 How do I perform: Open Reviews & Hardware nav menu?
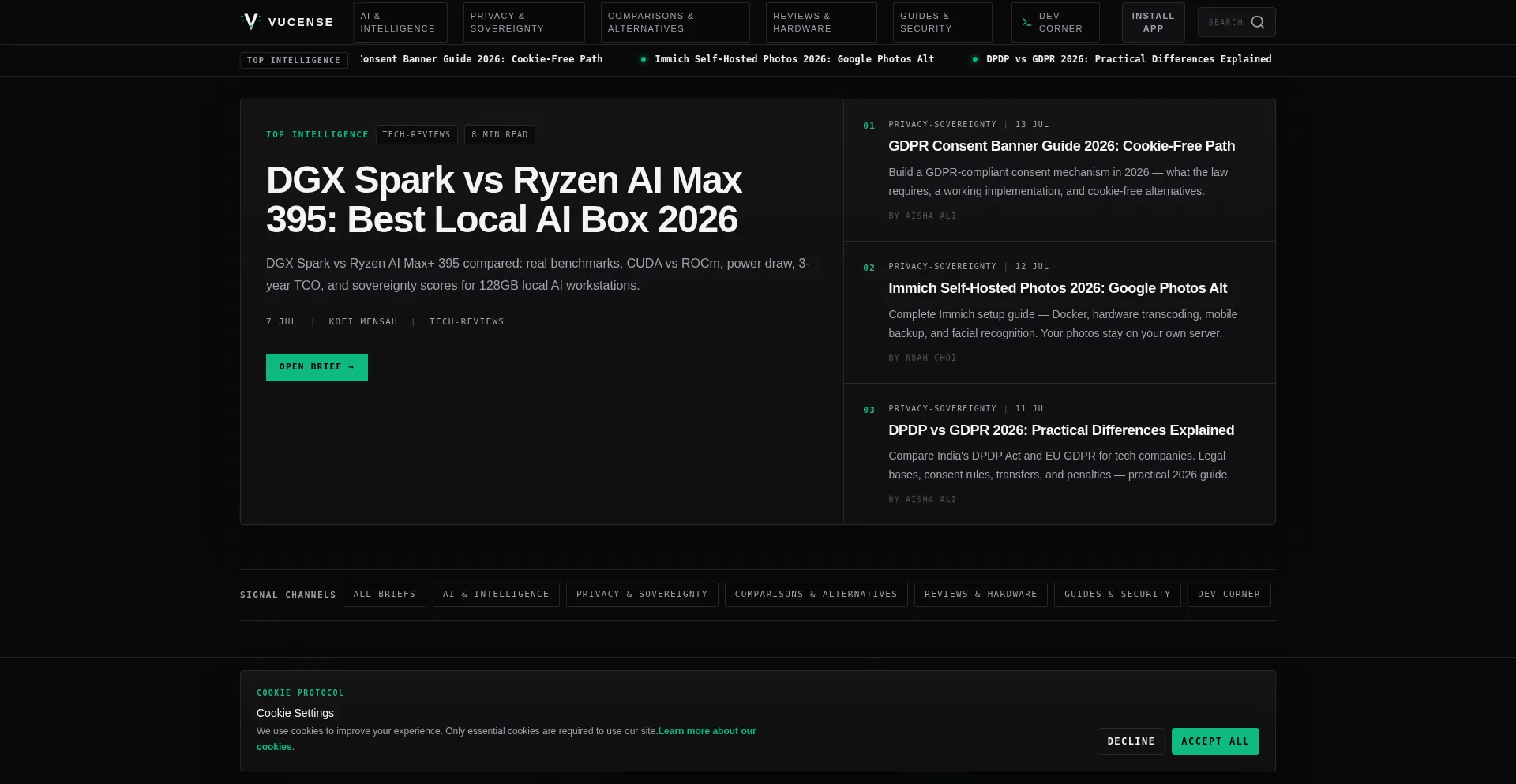tap(821, 22)
